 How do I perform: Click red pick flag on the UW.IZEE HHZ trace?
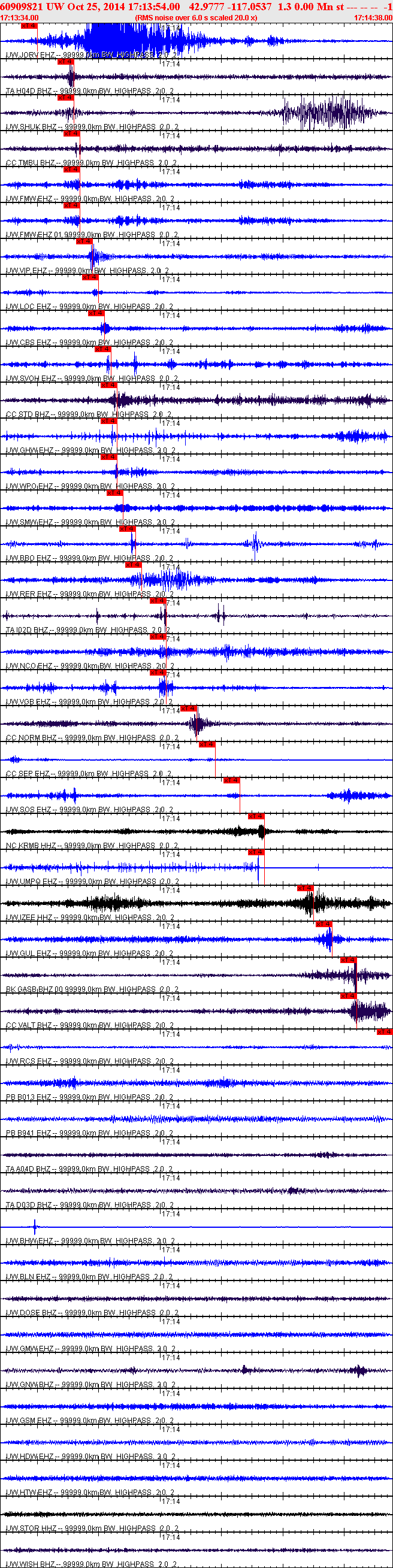[306, 888]
